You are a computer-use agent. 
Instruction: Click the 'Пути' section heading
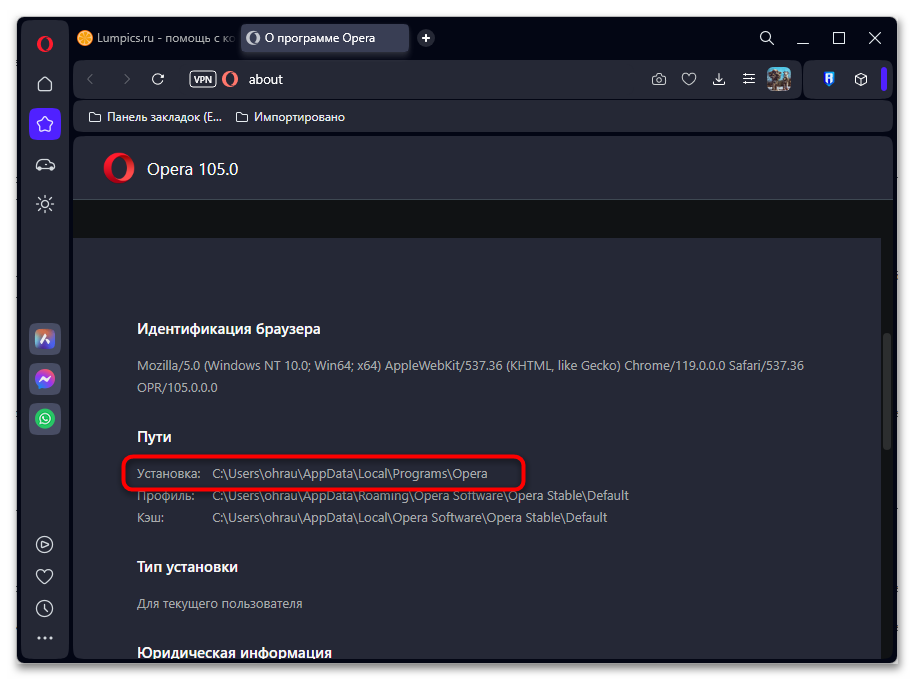tap(154, 437)
